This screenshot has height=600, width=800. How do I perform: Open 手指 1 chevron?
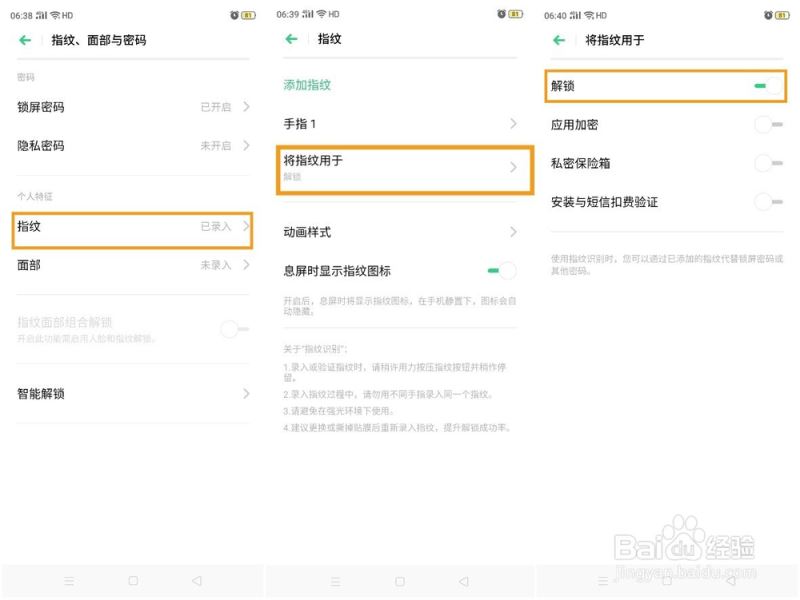[x=513, y=123]
